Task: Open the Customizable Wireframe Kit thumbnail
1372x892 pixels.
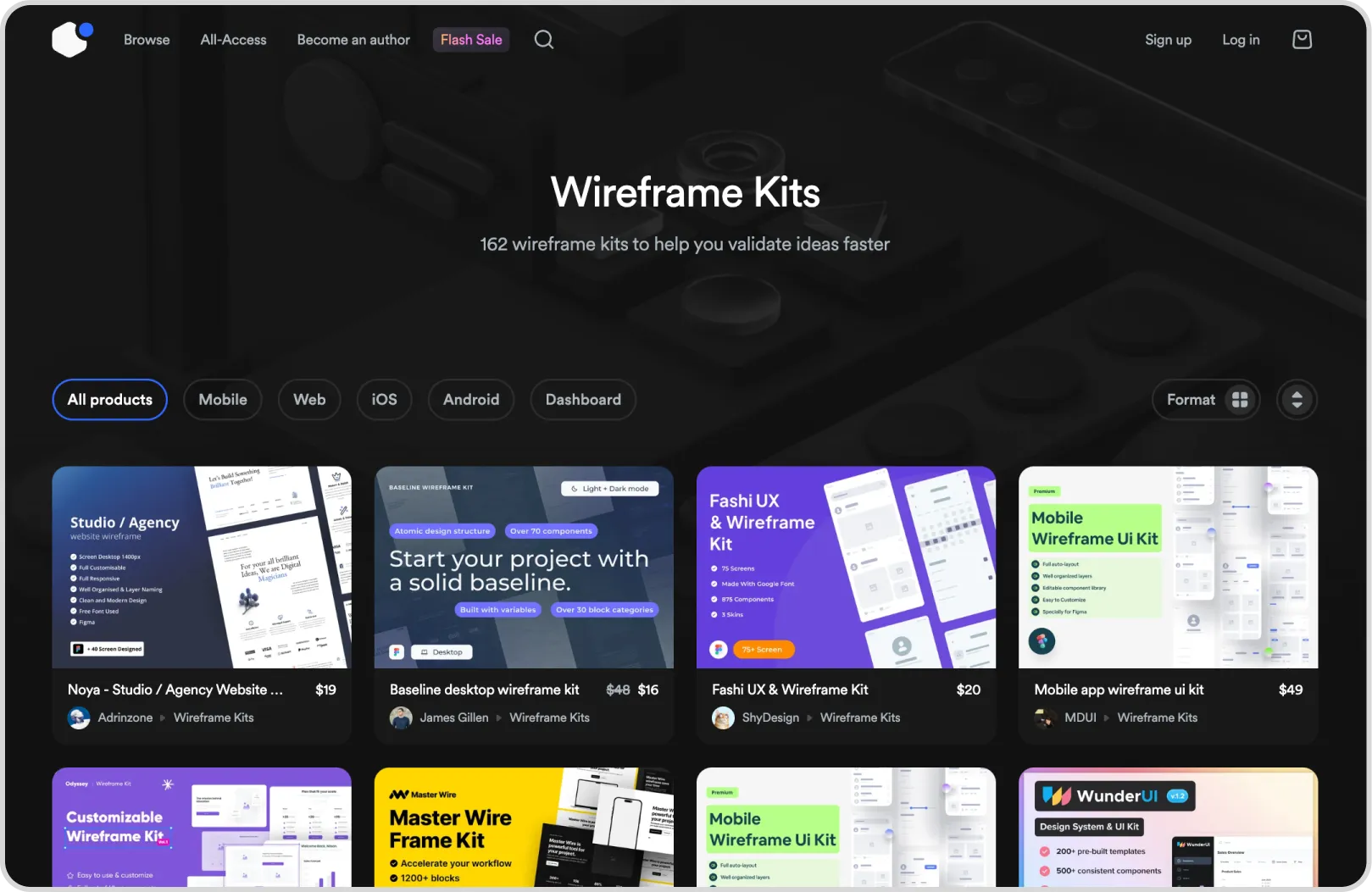Action: [x=202, y=828]
